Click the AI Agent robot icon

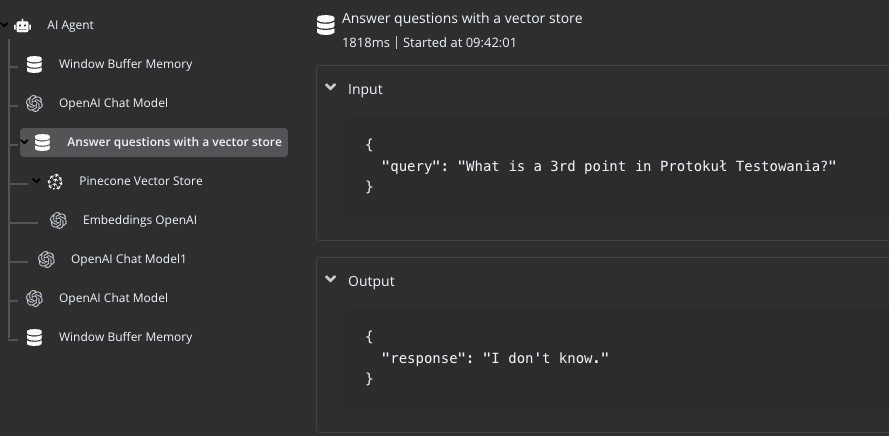23,25
